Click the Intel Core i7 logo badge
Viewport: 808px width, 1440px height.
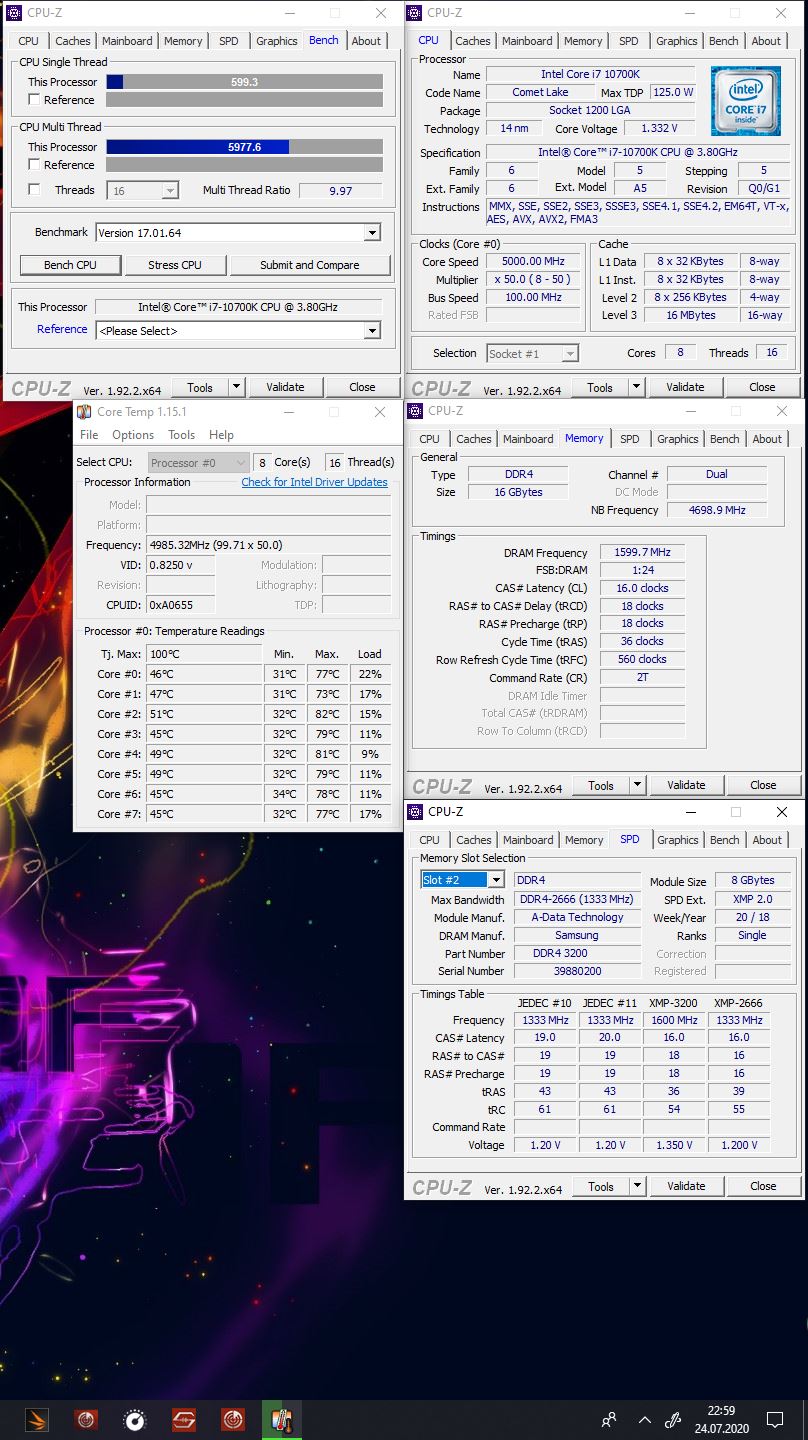pos(745,101)
